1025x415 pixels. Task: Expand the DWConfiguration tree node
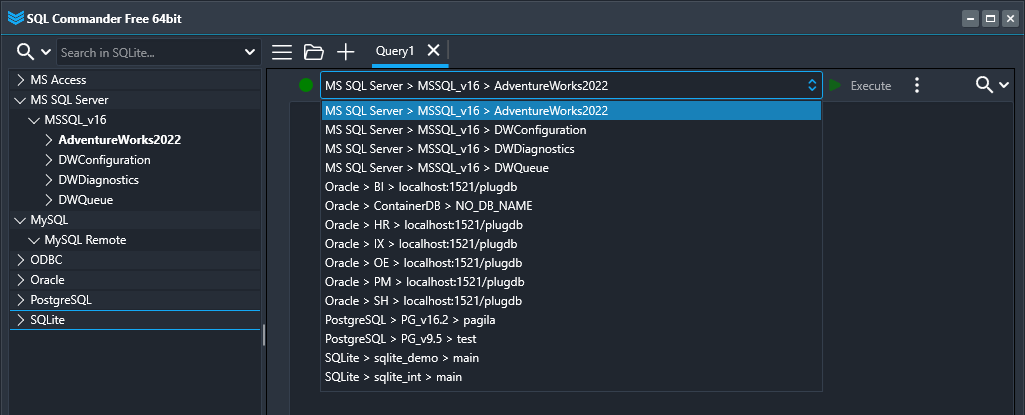(49, 160)
